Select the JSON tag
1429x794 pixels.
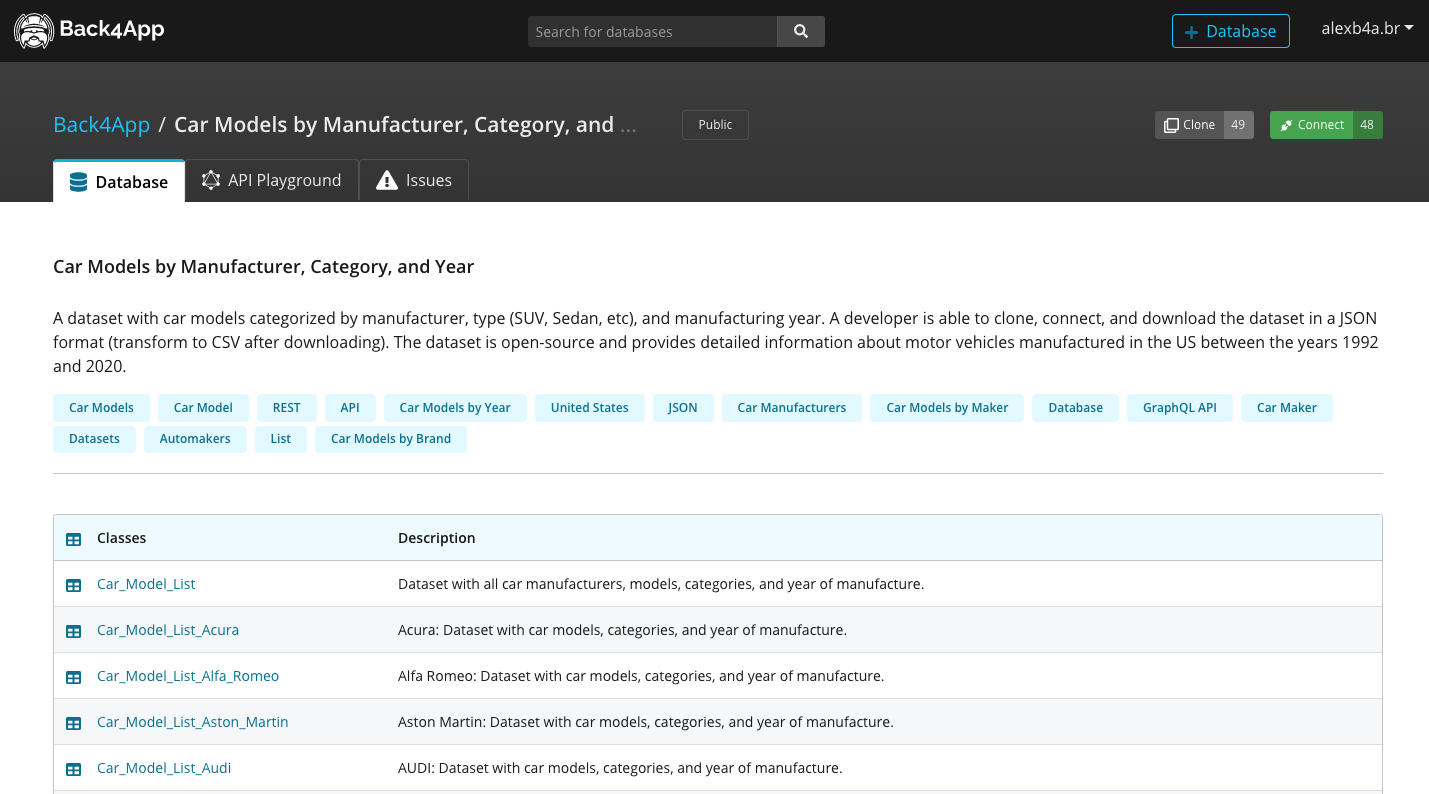pyautogui.click(x=683, y=408)
